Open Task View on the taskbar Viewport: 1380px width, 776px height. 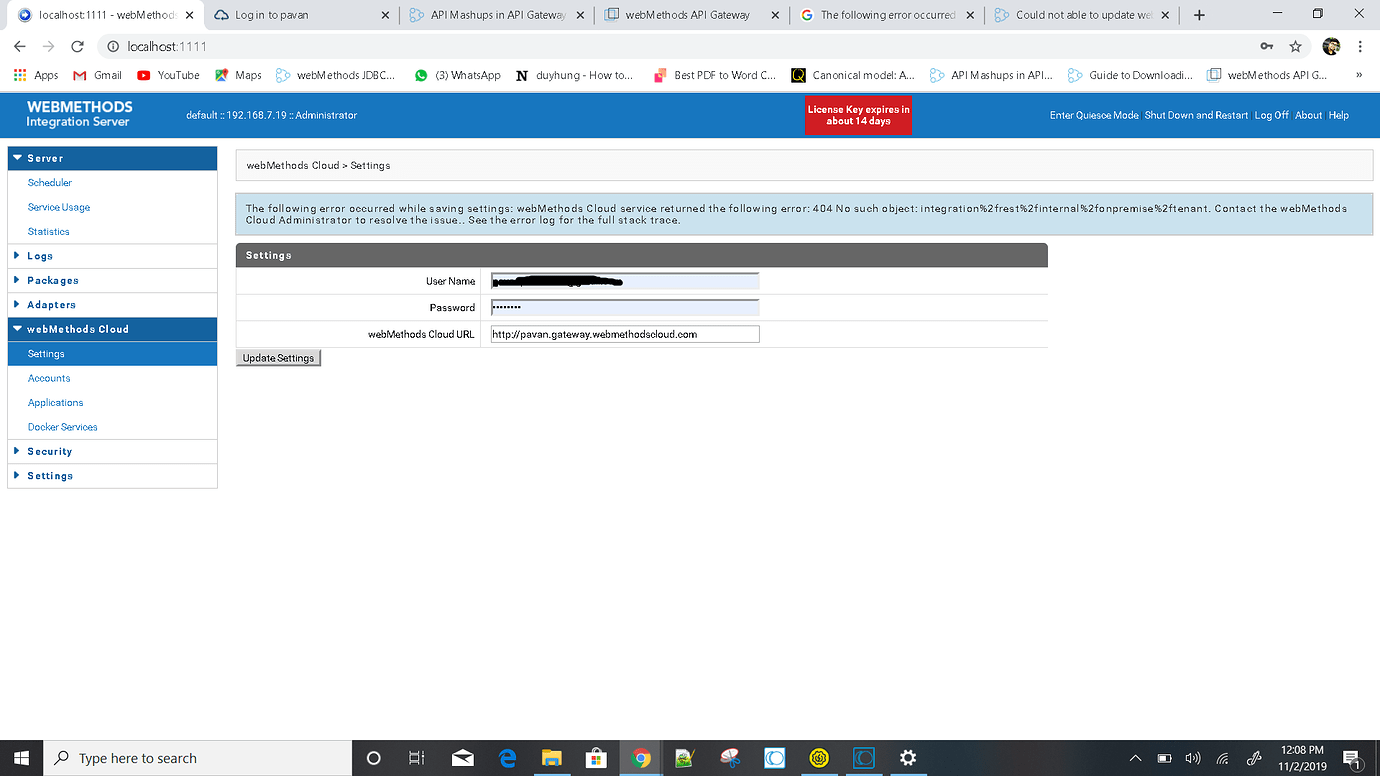(417, 758)
